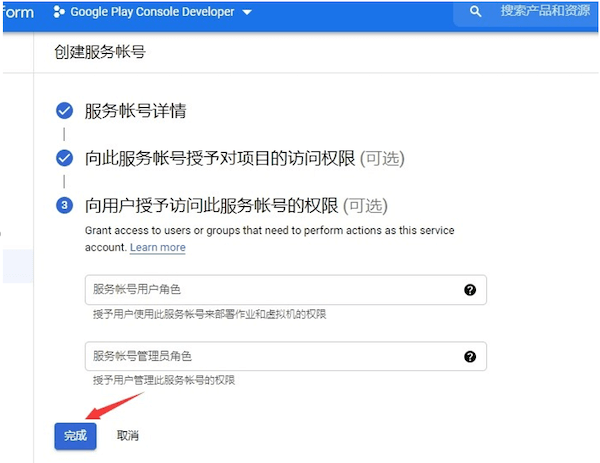Show help for 服务帐号管理员角色

click(x=469, y=356)
